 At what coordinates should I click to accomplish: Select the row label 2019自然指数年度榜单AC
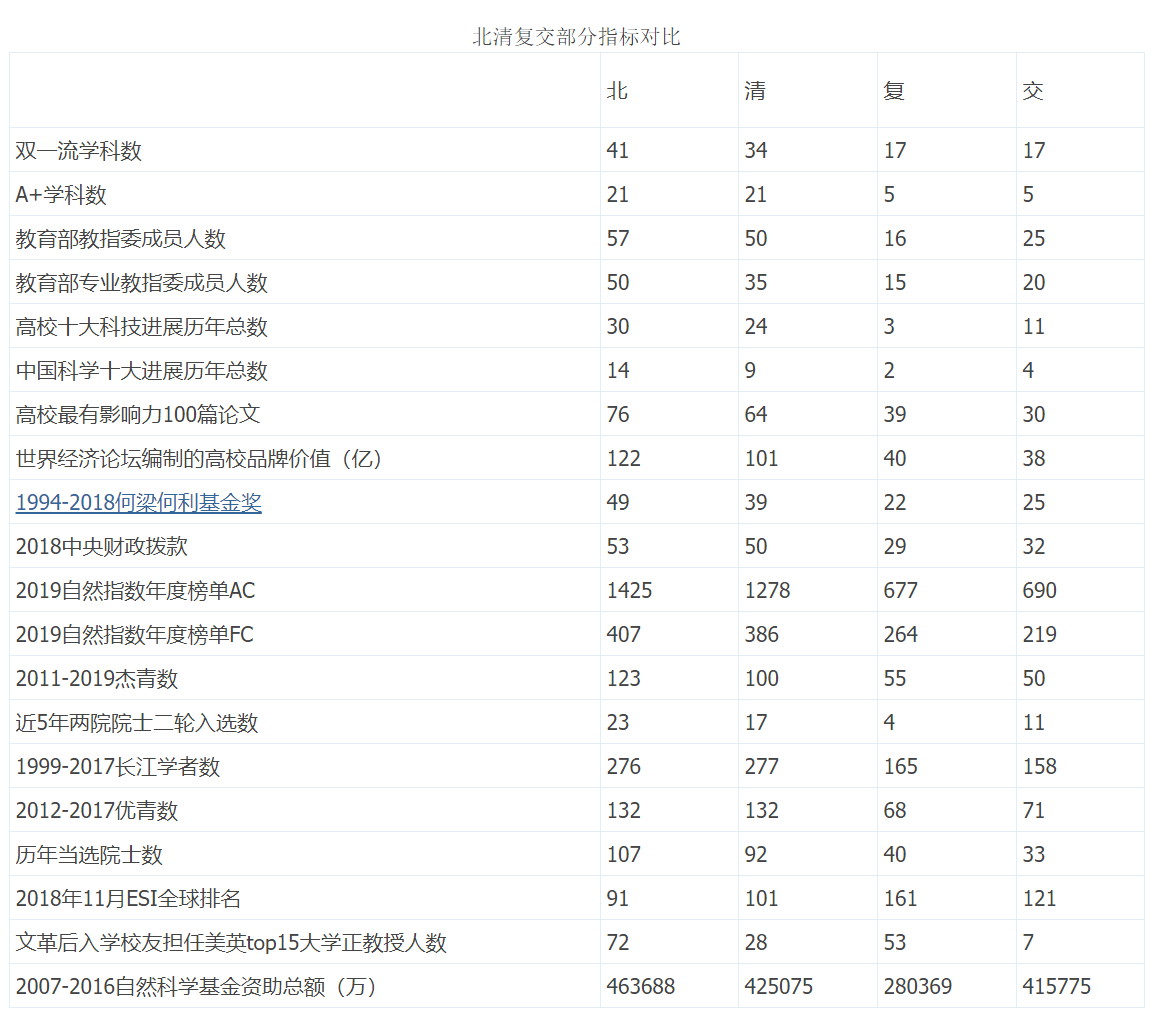tap(135, 590)
